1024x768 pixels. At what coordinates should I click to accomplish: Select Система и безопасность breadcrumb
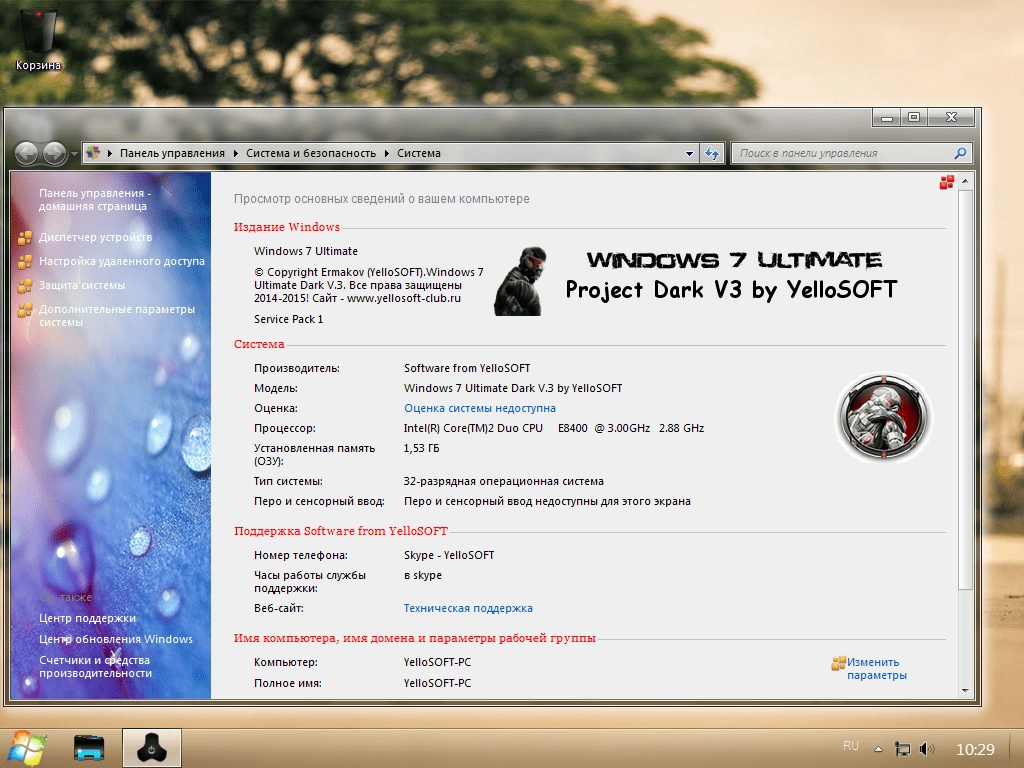point(311,153)
